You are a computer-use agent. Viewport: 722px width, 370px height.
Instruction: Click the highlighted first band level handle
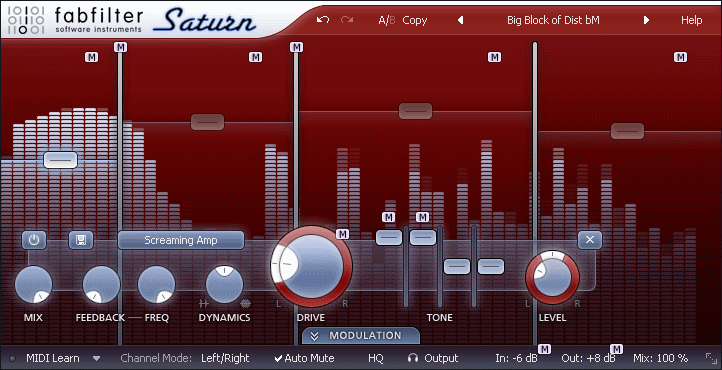[x=61, y=160]
